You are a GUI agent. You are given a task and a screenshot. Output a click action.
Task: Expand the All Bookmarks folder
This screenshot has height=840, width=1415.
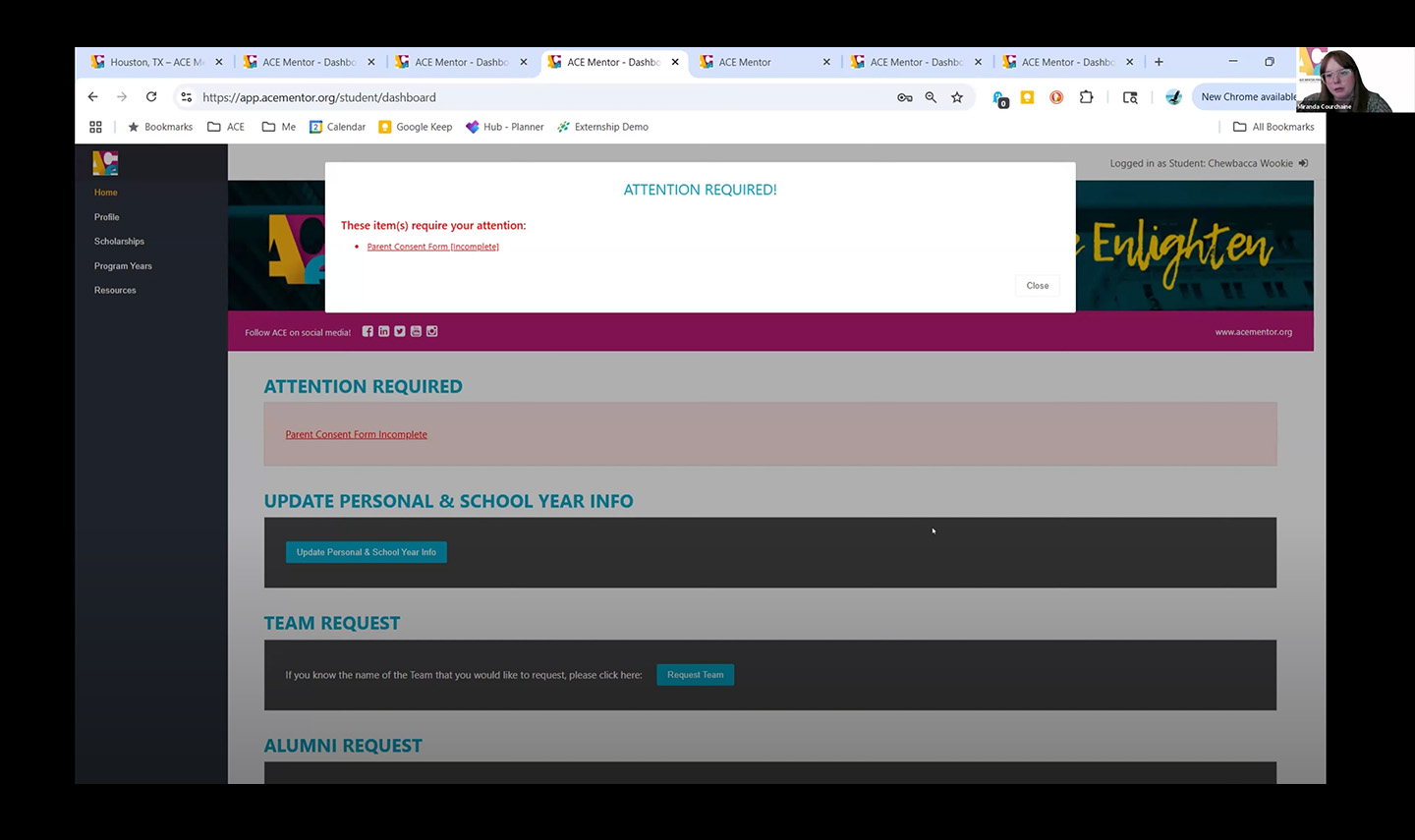pyautogui.click(x=1273, y=127)
